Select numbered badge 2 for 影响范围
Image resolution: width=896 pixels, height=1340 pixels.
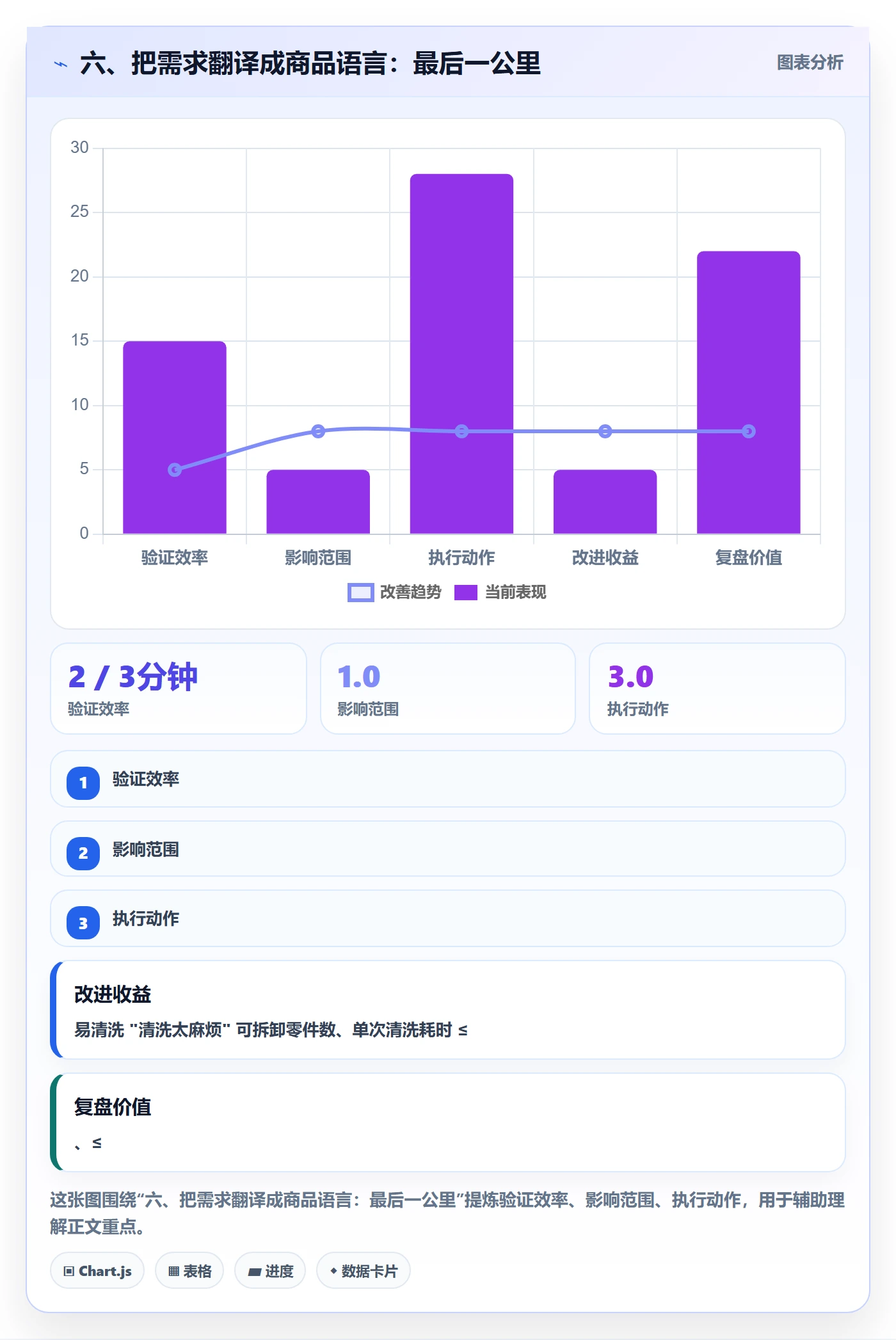point(83,853)
